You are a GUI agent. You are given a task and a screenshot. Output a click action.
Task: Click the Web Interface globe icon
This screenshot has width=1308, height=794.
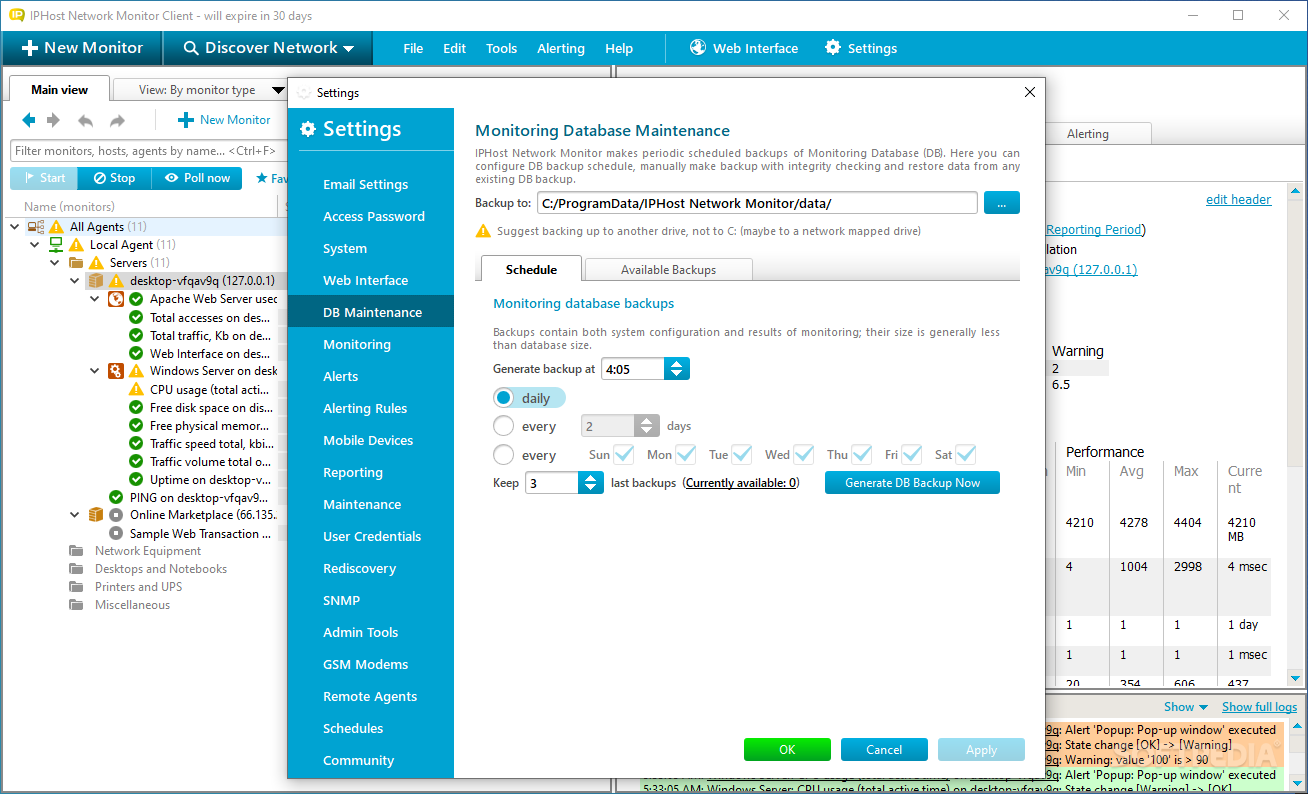pyautogui.click(x=698, y=47)
